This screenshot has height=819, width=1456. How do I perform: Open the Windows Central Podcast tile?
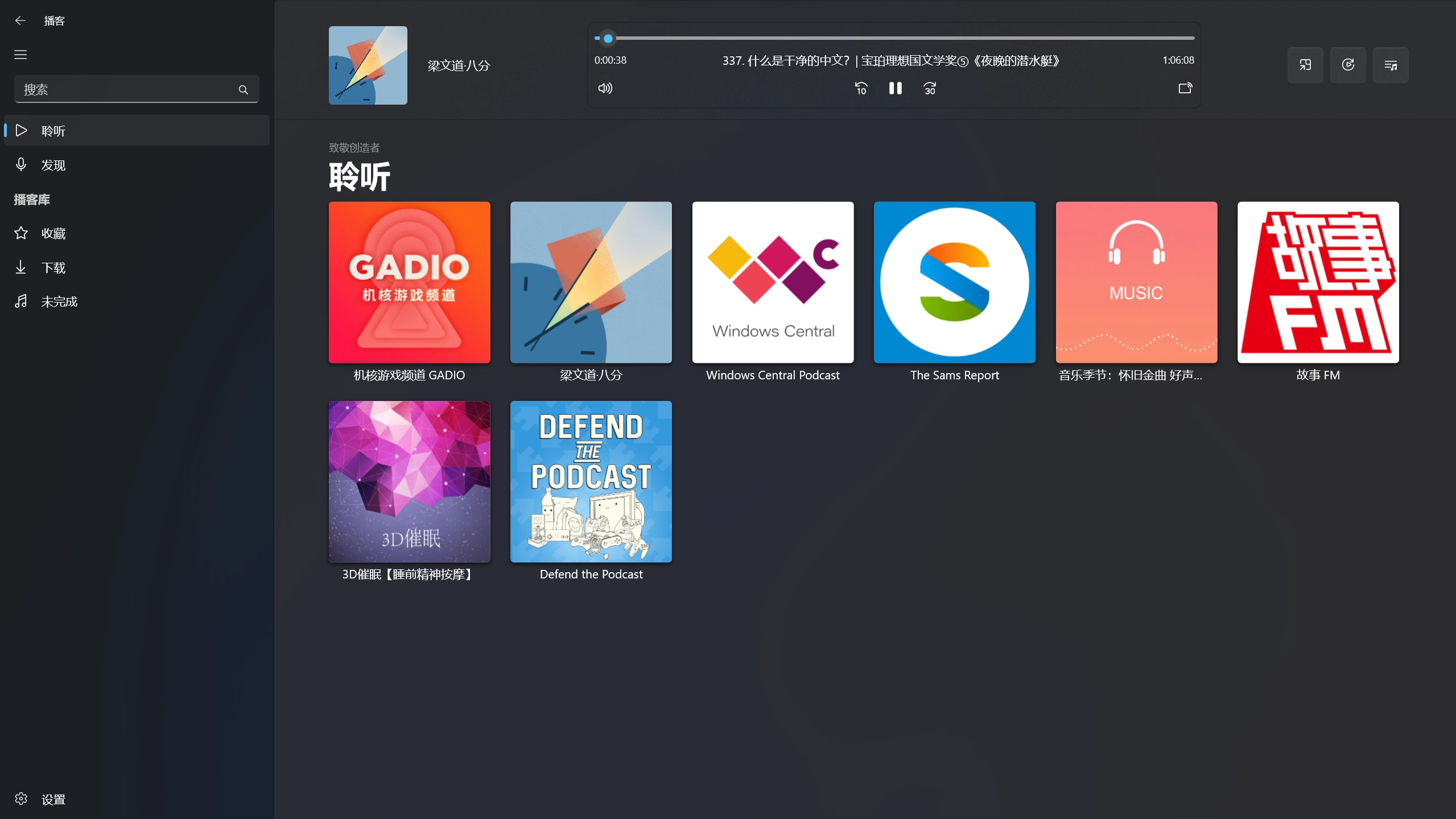tap(773, 292)
